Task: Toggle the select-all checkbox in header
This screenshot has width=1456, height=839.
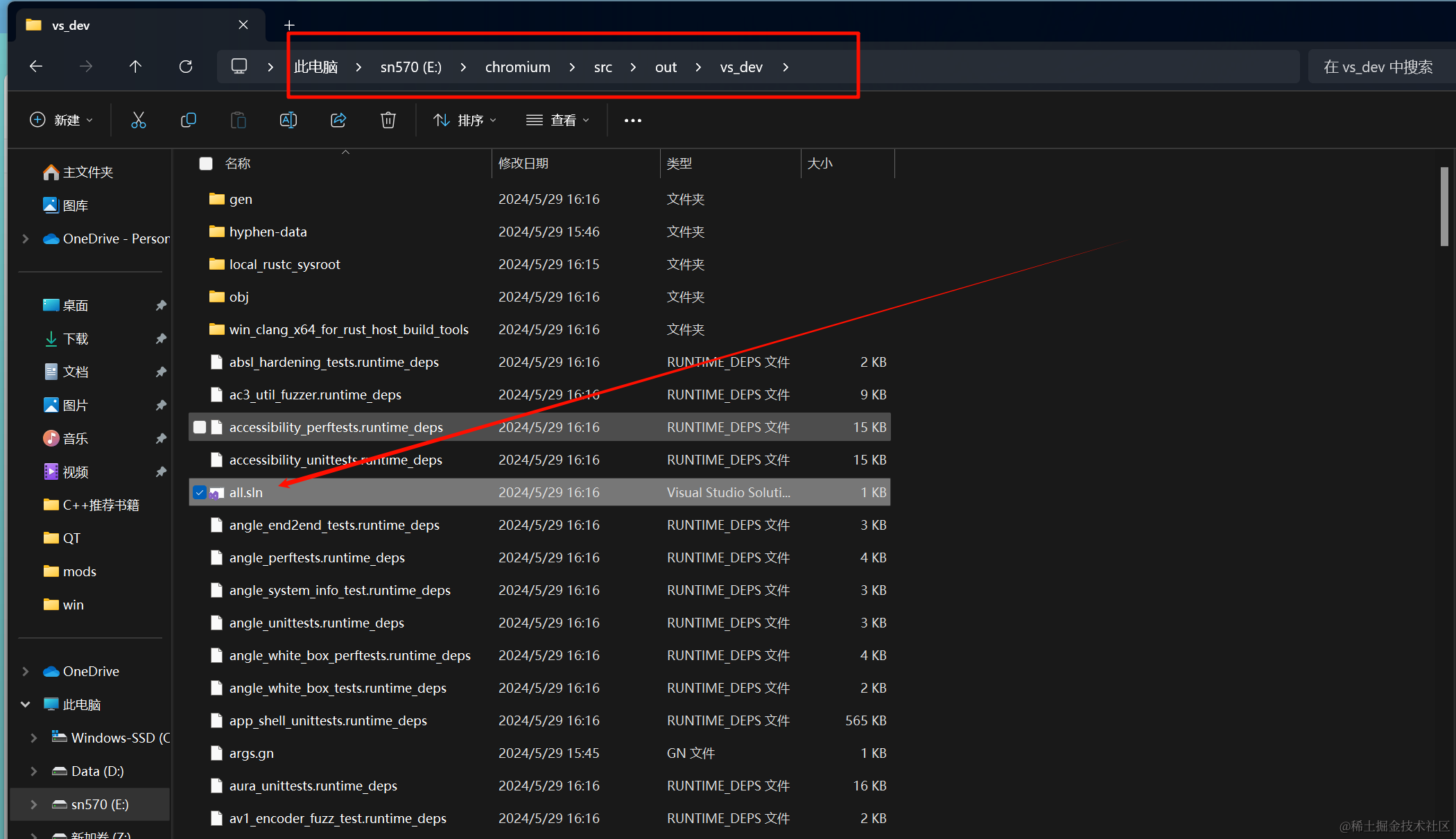Action: [206, 164]
